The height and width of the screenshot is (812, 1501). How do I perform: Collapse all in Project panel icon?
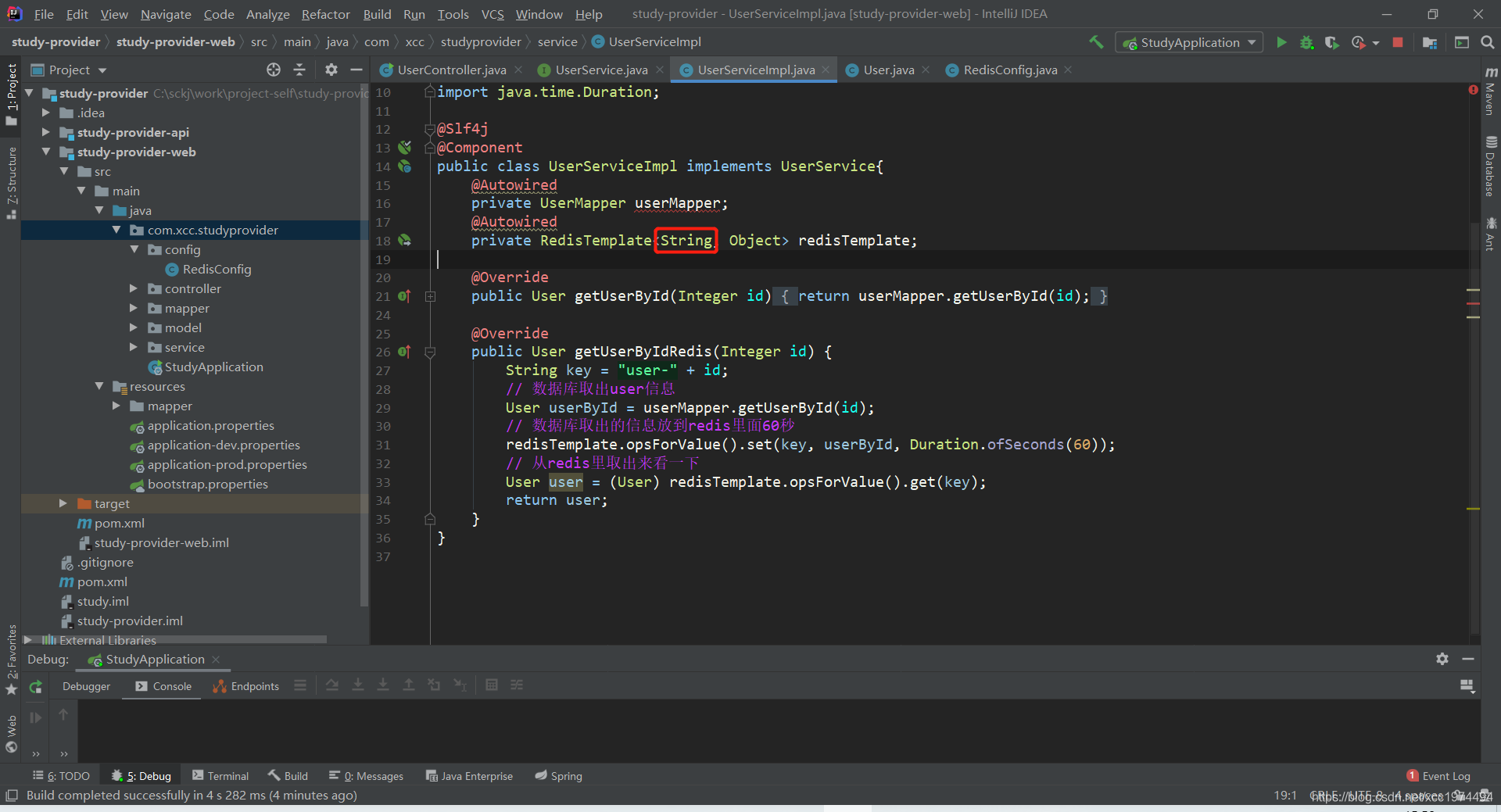coord(299,70)
